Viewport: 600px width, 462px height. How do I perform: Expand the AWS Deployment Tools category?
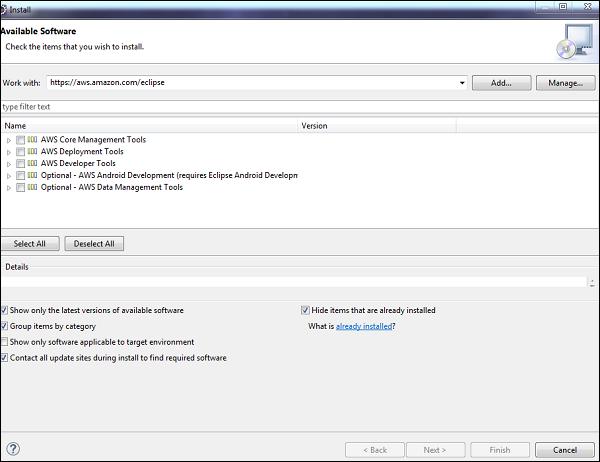(x=9, y=152)
